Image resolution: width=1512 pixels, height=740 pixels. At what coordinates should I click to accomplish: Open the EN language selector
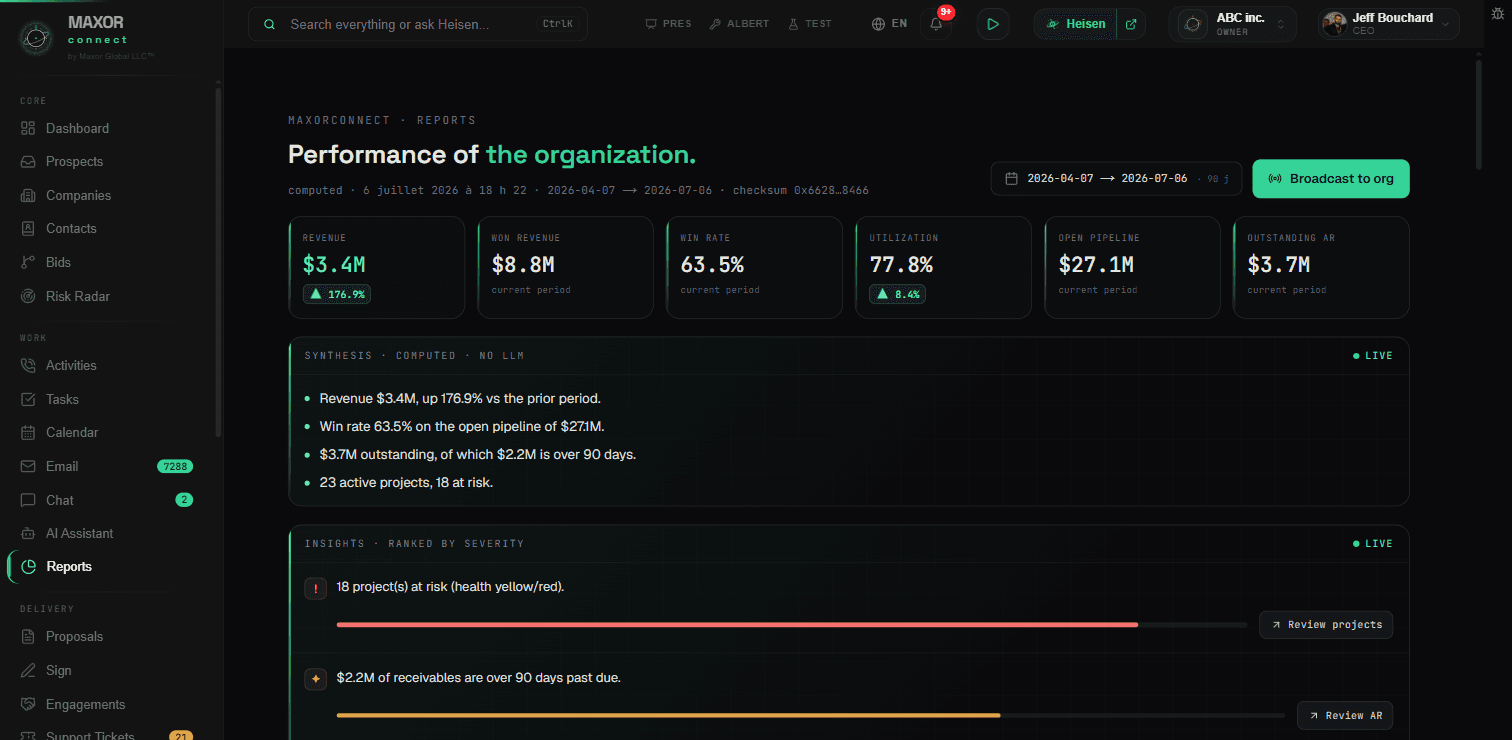(x=890, y=23)
